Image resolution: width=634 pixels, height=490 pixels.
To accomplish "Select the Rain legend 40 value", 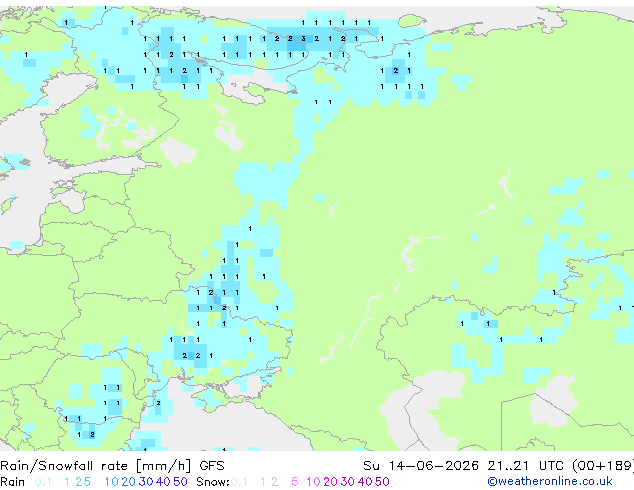I will [x=163, y=482].
